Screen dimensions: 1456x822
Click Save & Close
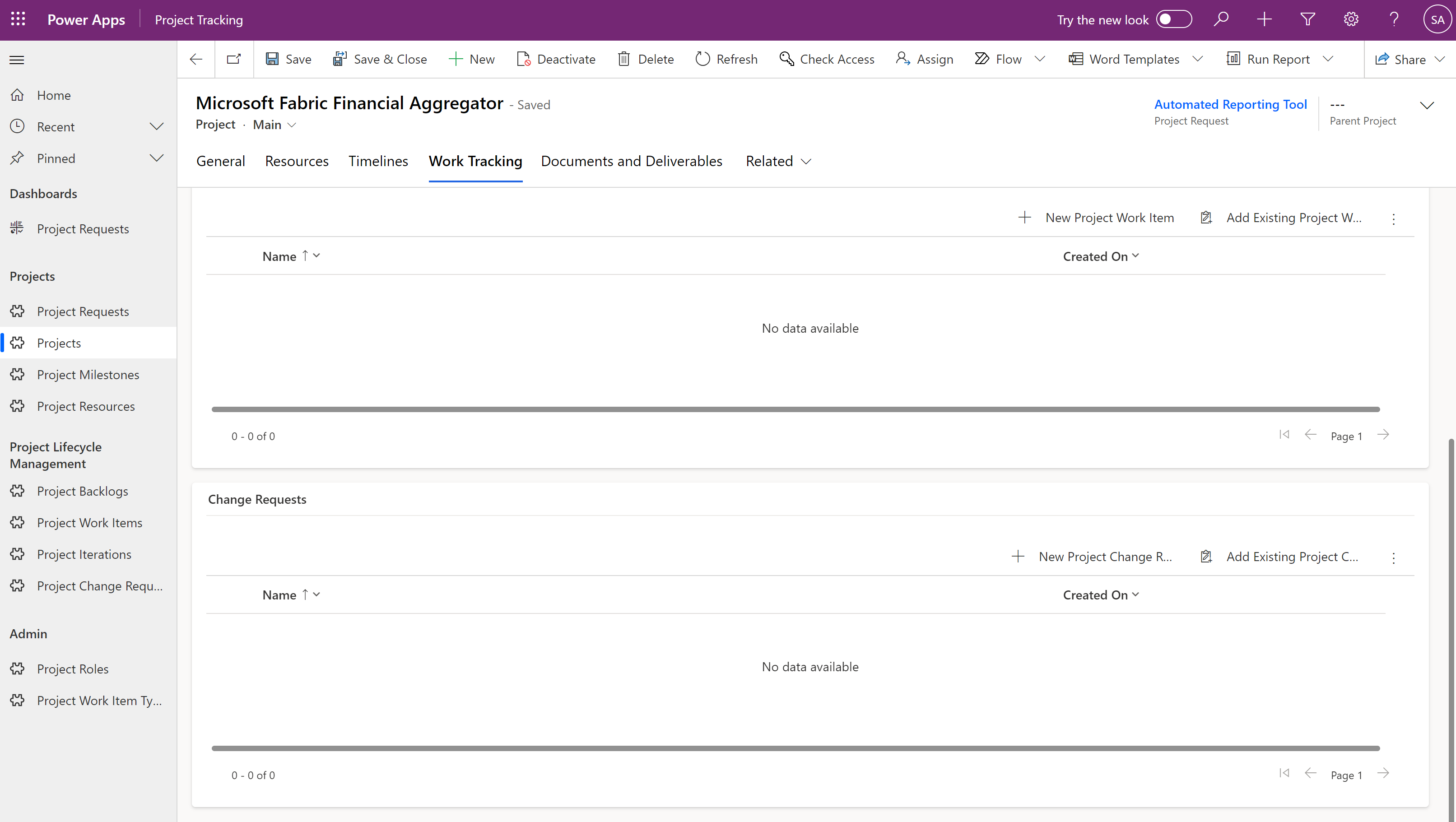coord(380,59)
